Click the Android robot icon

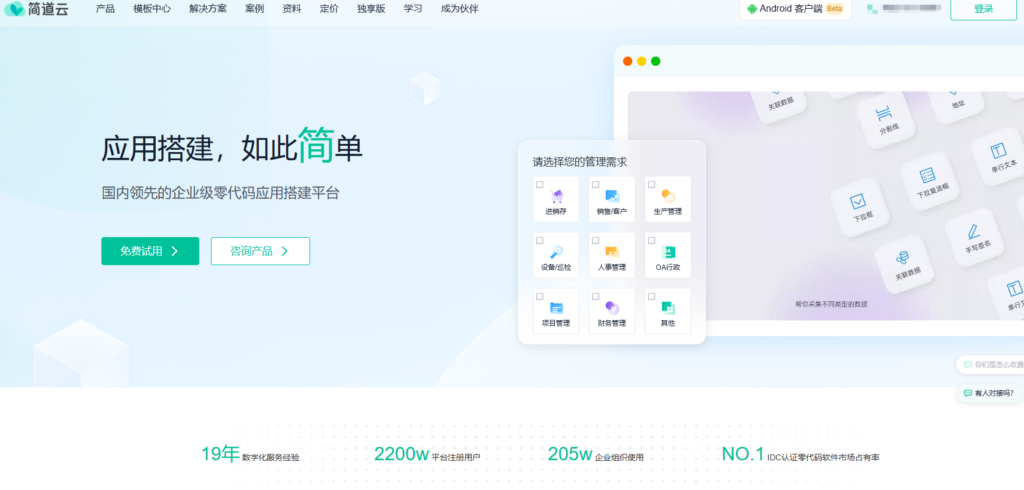coord(752,9)
